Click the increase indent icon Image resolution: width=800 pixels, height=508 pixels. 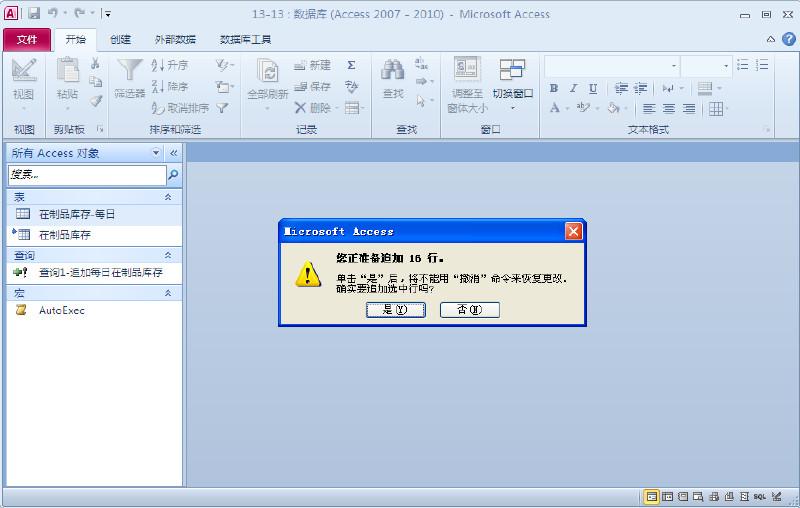tap(640, 88)
